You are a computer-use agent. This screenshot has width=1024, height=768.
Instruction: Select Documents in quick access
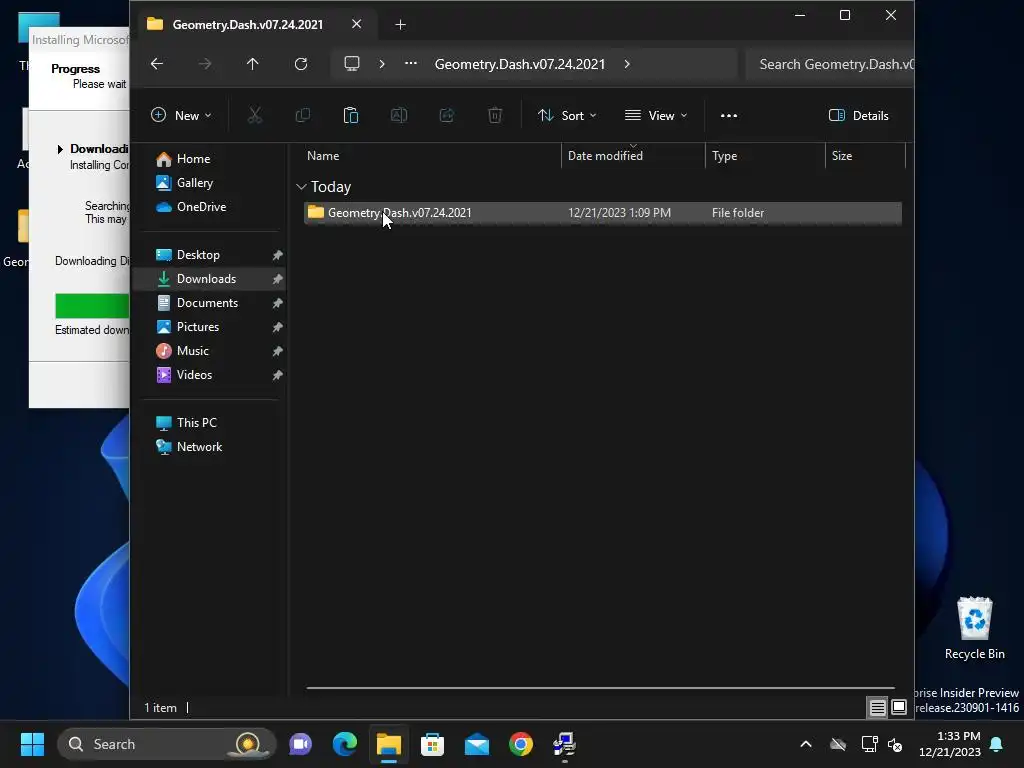click(209, 303)
